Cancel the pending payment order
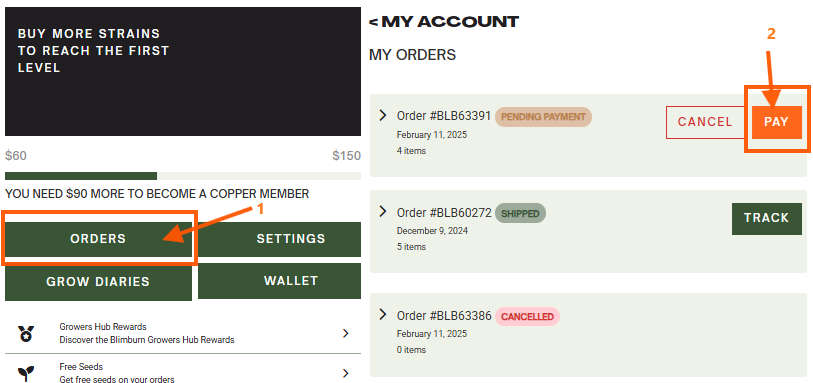 tap(705, 122)
